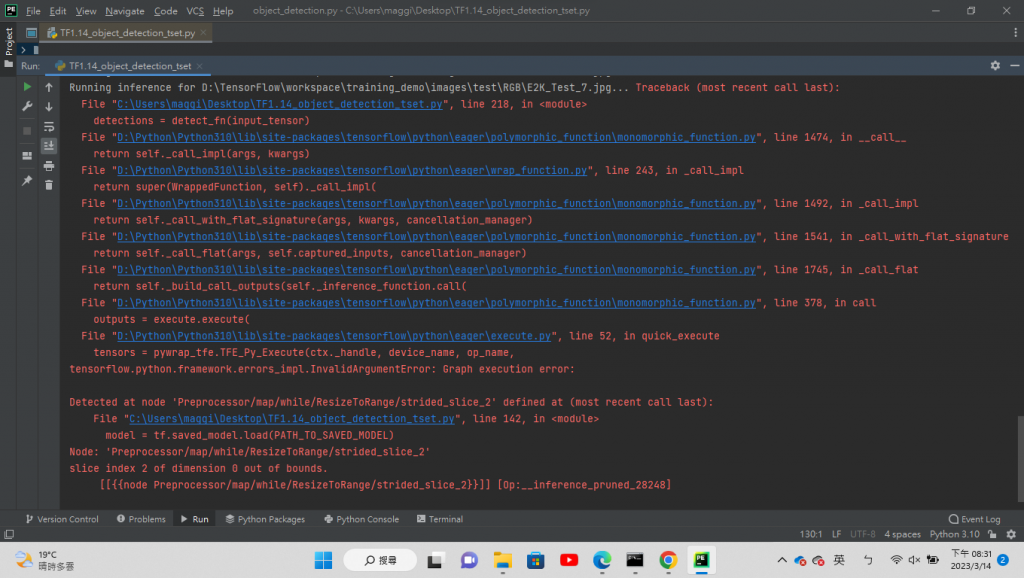Toggle scroll to end of console output
The width and height of the screenshot is (1024, 578).
[49, 146]
